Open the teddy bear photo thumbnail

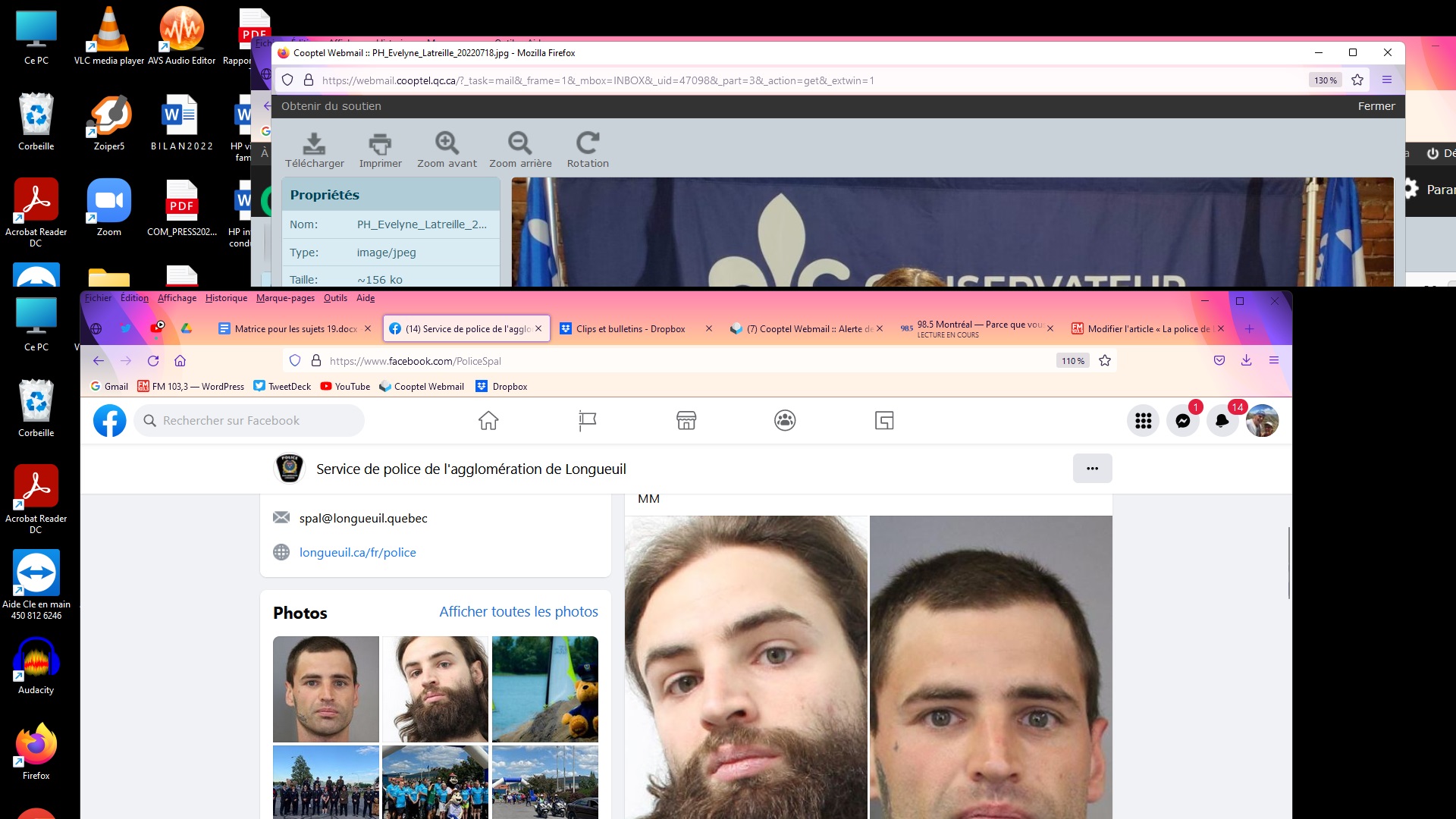(x=544, y=689)
